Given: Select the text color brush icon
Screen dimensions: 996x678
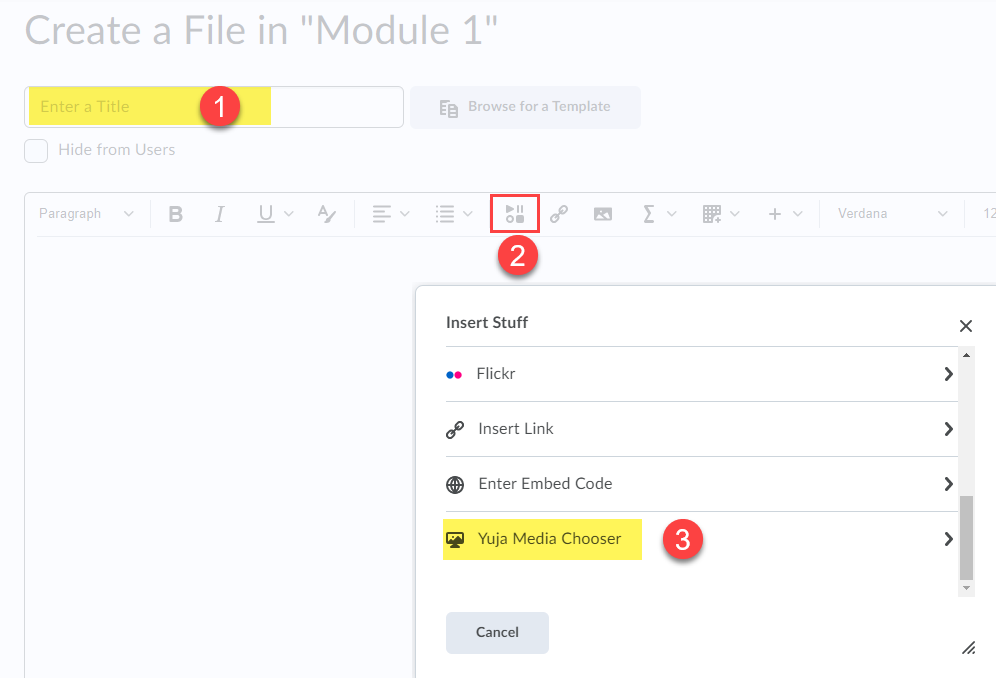Looking at the screenshot, I should click(326, 214).
